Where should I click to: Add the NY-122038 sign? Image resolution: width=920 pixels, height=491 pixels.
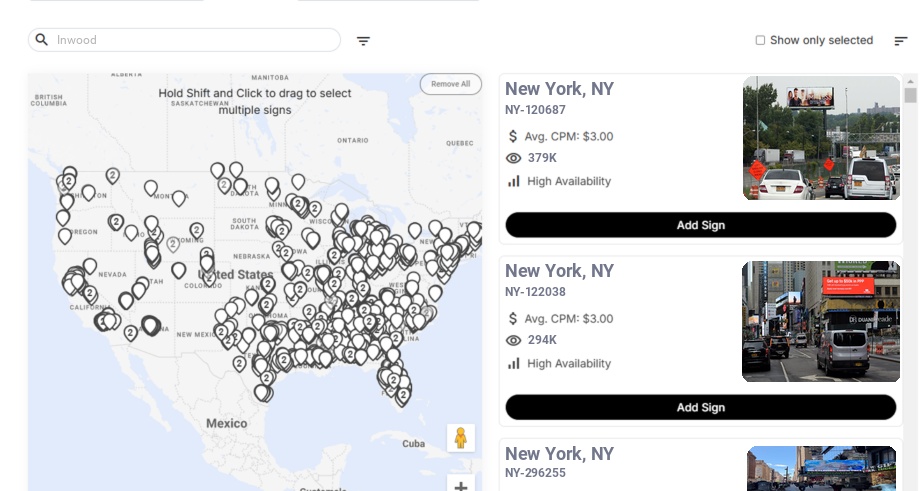[701, 407]
